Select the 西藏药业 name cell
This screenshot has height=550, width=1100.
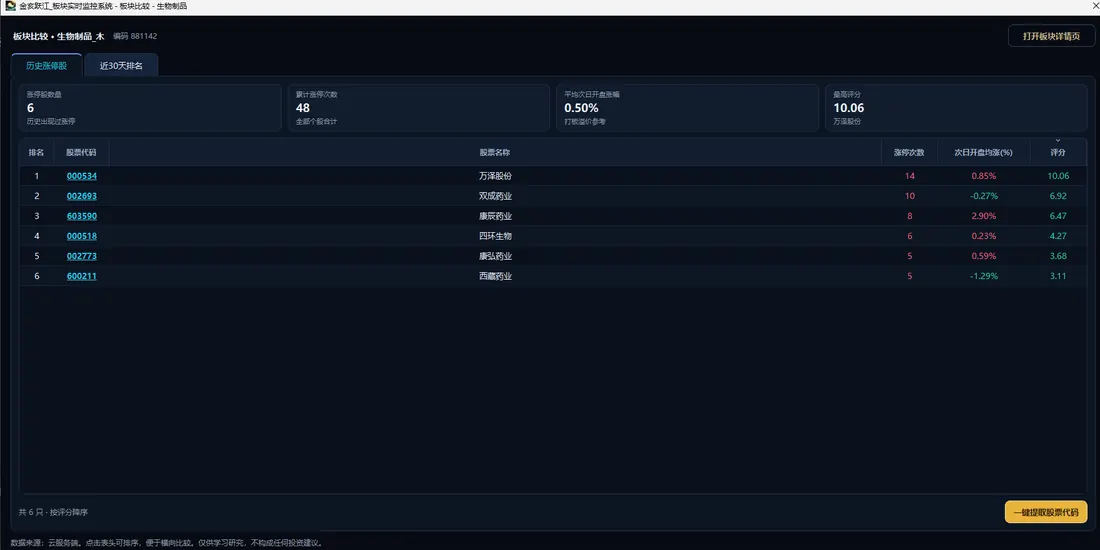coord(495,276)
